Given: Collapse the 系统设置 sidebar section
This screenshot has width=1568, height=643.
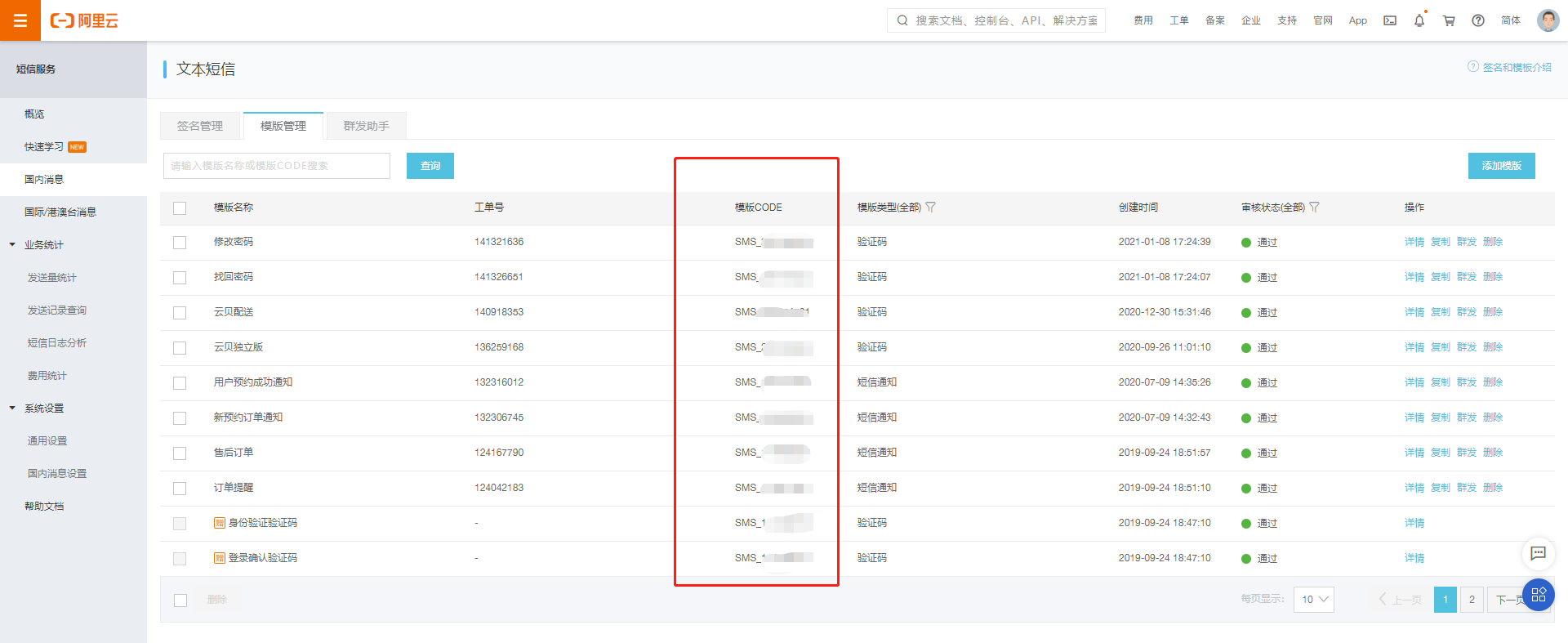Looking at the screenshot, I should point(12,408).
